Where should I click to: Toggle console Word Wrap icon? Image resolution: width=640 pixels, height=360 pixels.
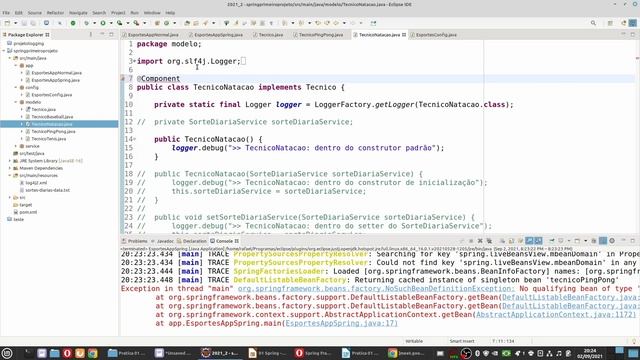[x=520, y=241]
